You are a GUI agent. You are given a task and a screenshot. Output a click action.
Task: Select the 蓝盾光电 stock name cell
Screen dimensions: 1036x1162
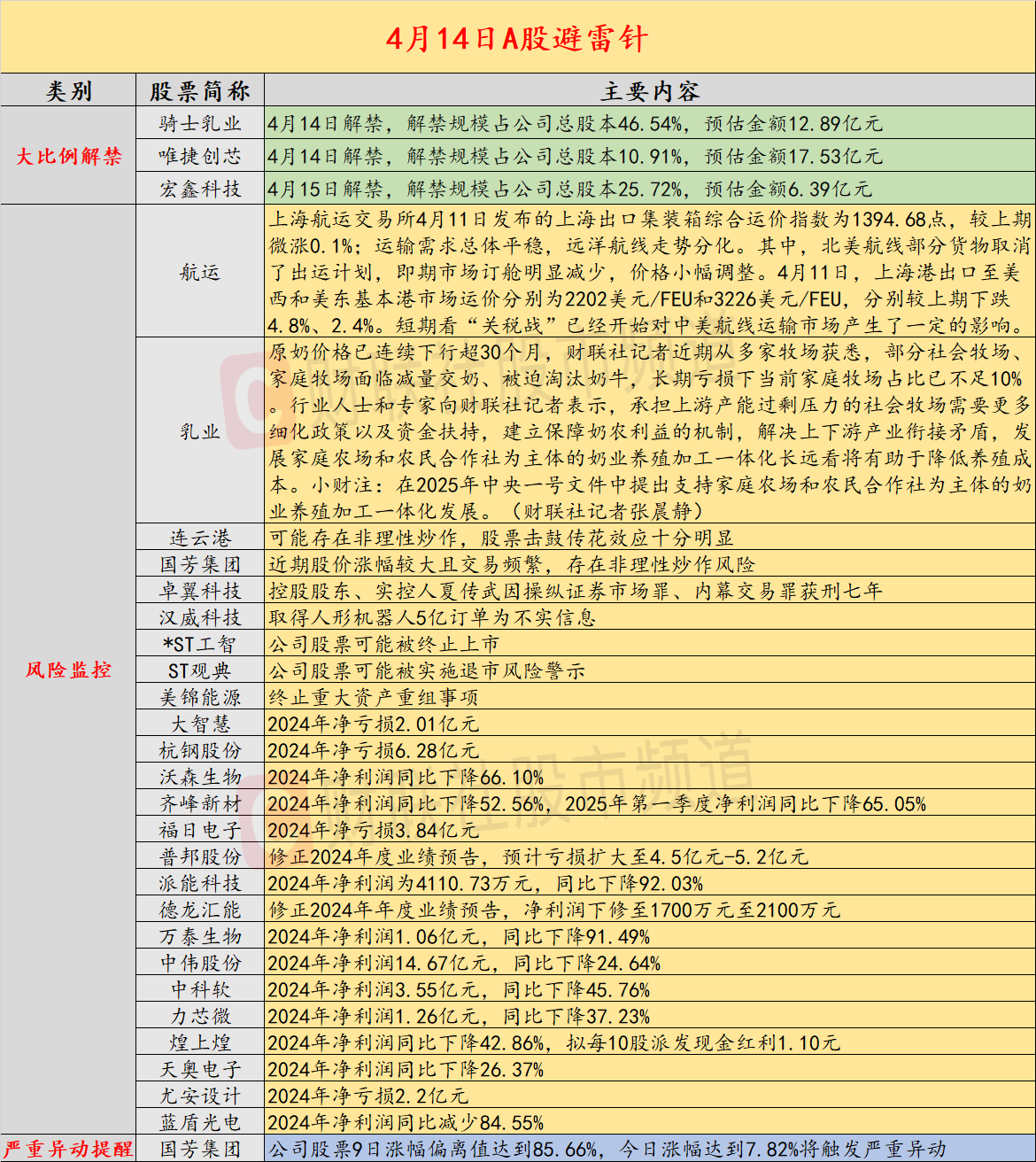pos(200,1122)
